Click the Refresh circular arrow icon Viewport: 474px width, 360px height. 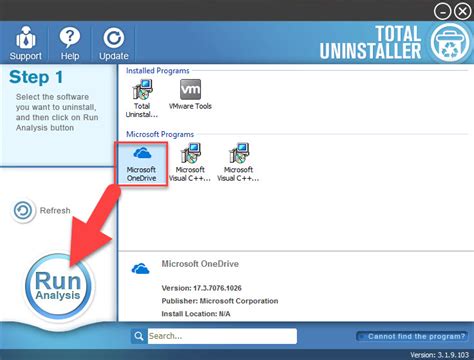tap(23, 211)
